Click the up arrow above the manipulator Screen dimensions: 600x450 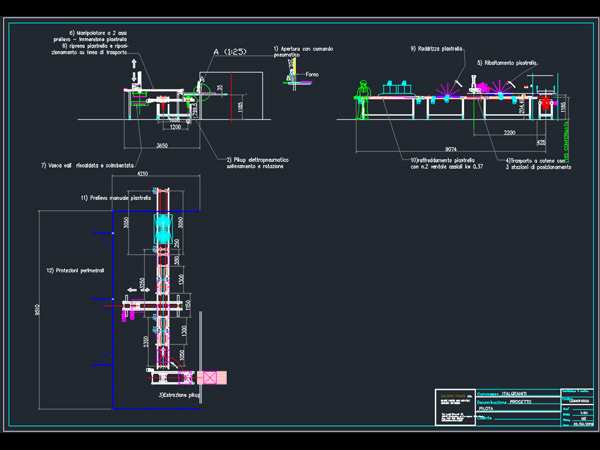134,64
